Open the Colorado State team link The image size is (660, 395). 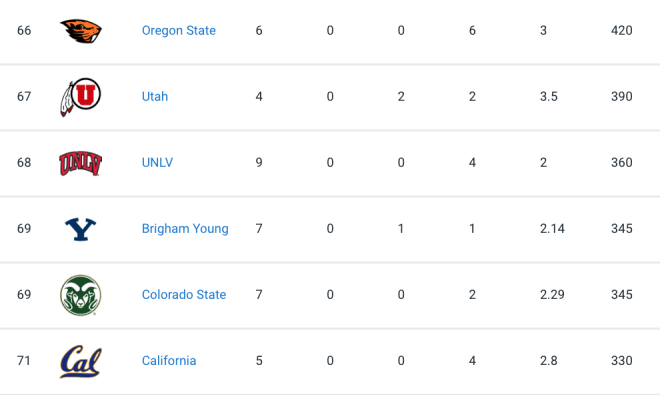[184, 294]
